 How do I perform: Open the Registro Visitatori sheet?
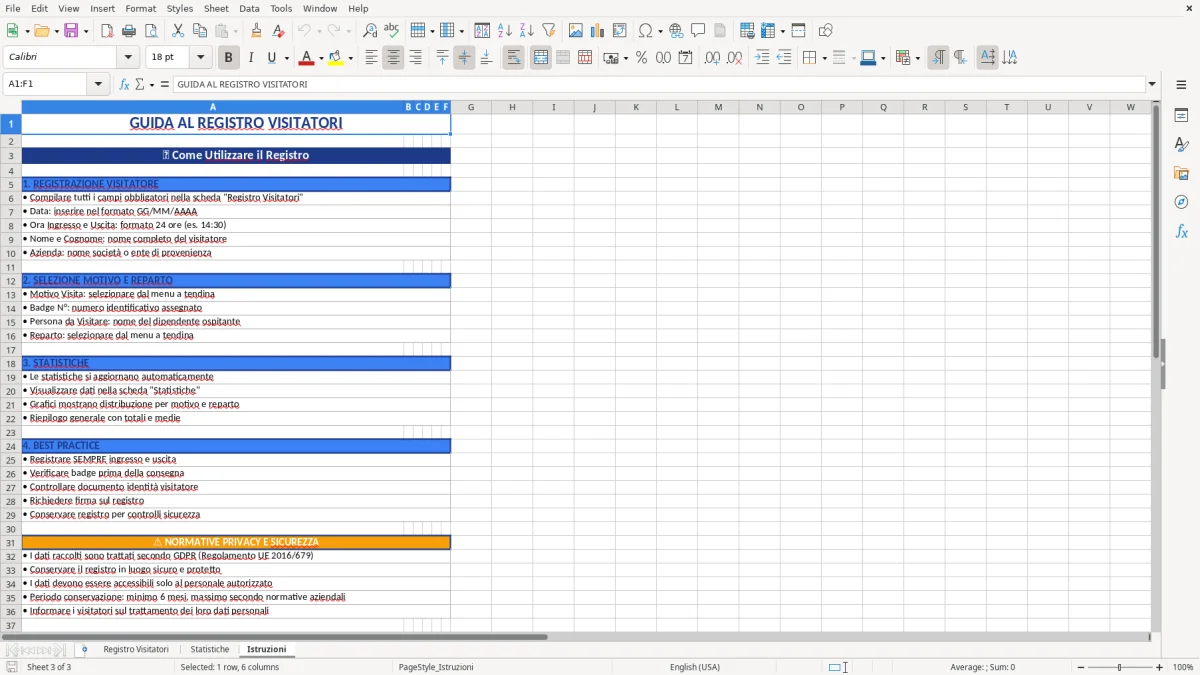135,649
